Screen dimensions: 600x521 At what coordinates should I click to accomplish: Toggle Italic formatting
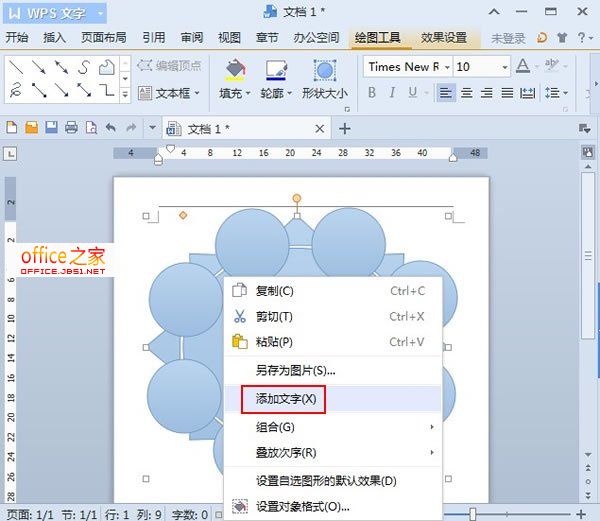click(392, 93)
